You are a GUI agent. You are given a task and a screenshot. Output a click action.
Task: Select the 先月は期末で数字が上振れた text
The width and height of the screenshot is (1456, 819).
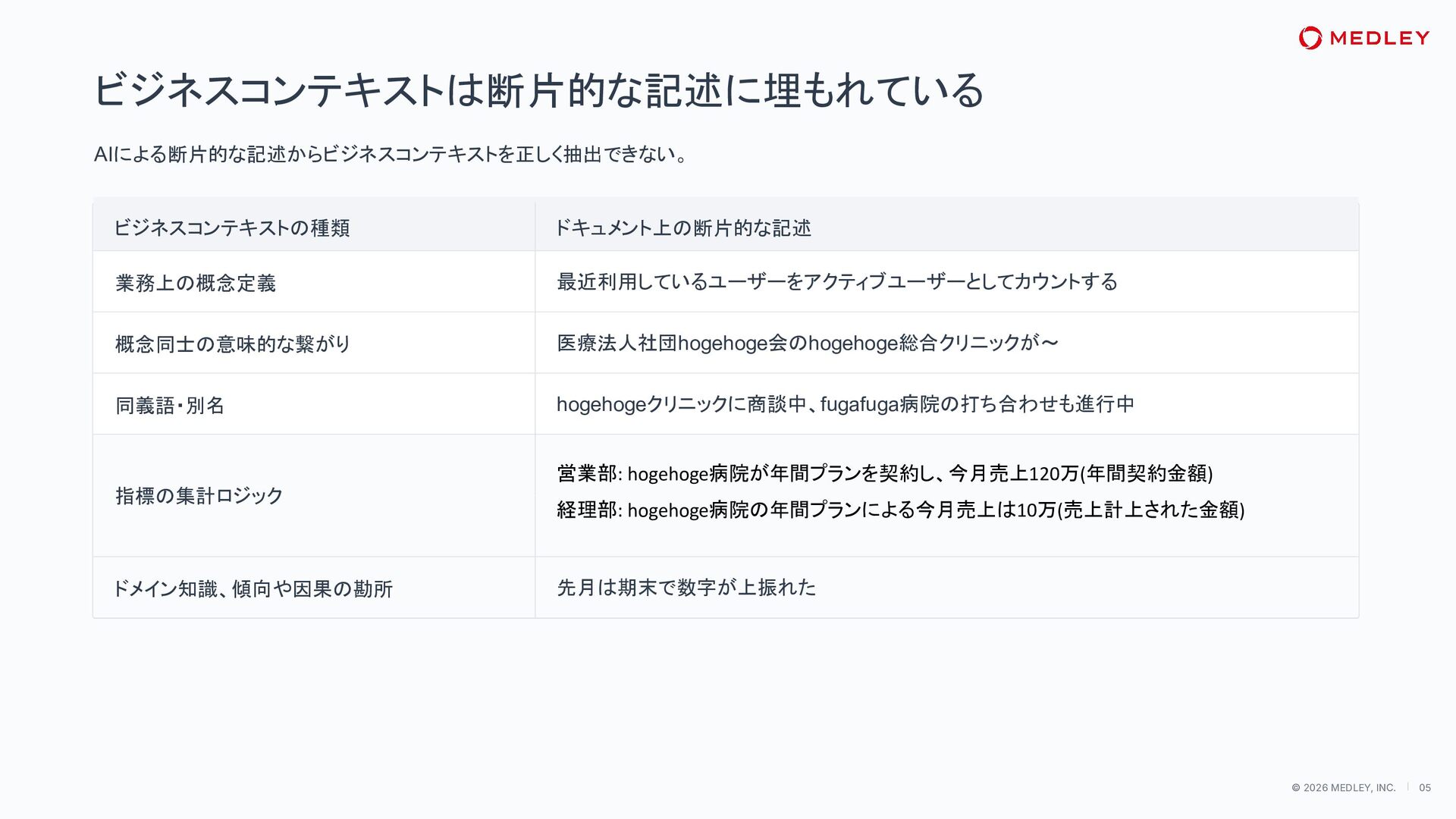[686, 587]
